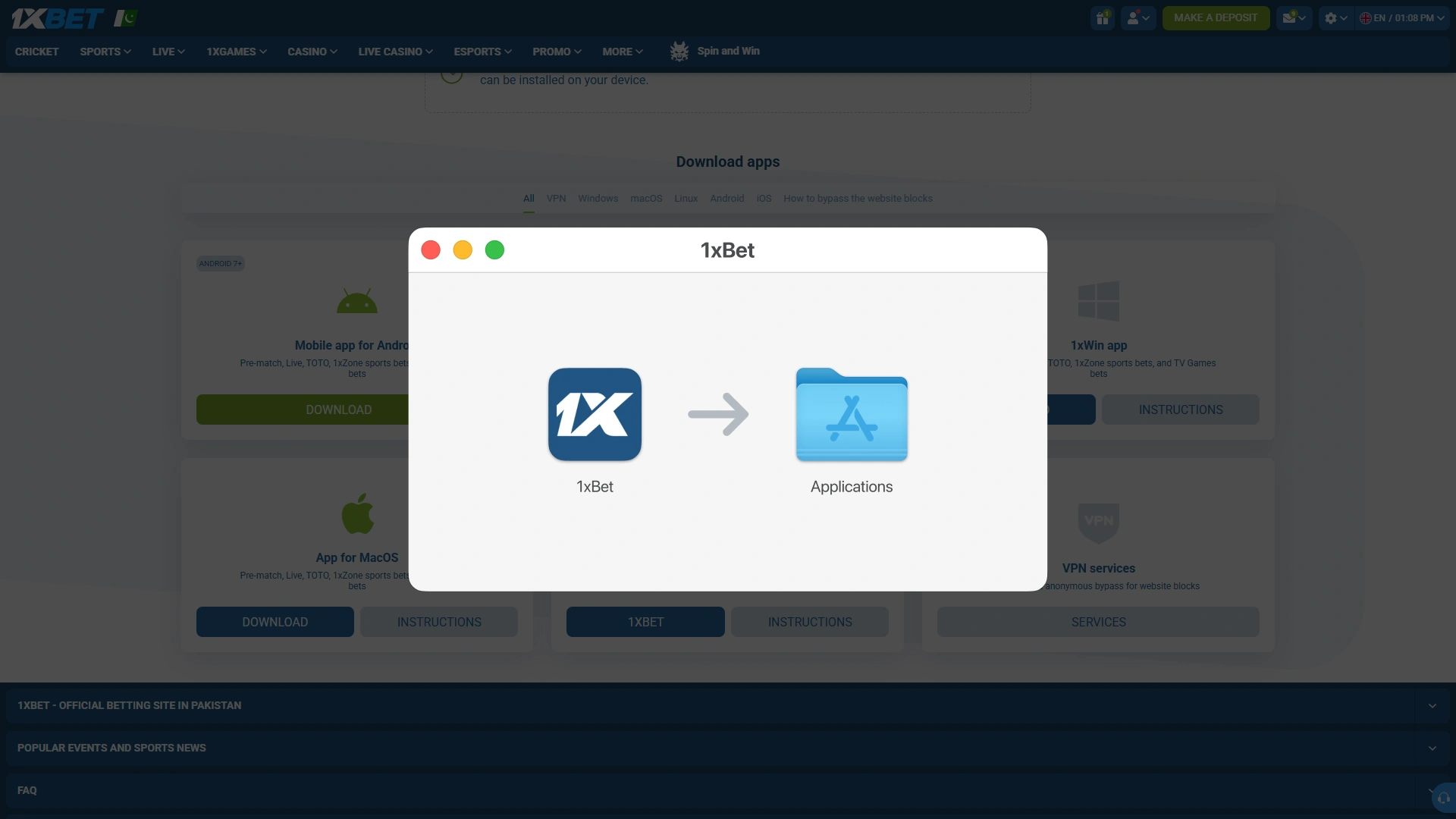Screen dimensions: 1456x819
Task: Select the Android filter tab
Action: coord(727,199)
